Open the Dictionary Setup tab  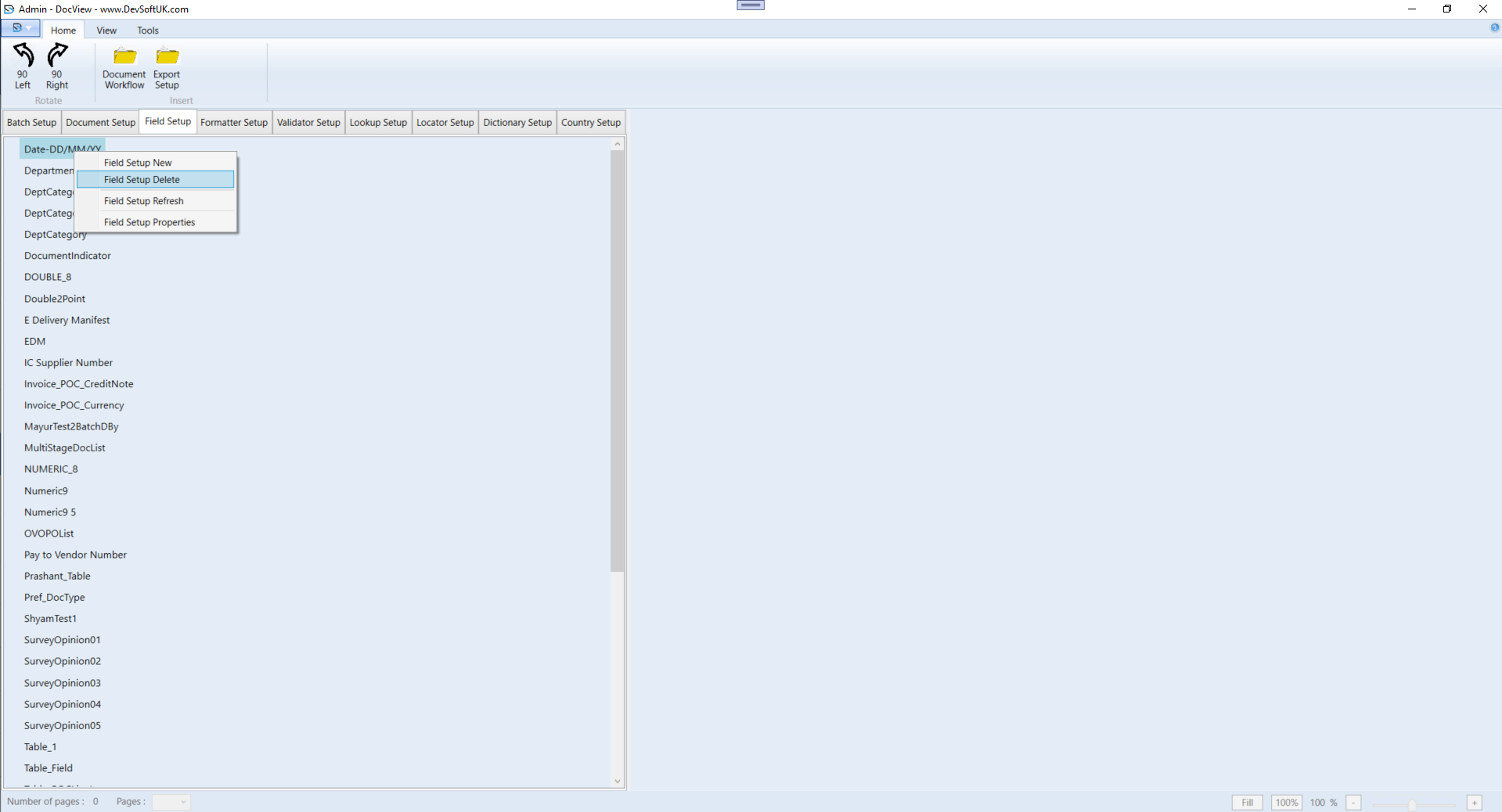click(517, 123)
